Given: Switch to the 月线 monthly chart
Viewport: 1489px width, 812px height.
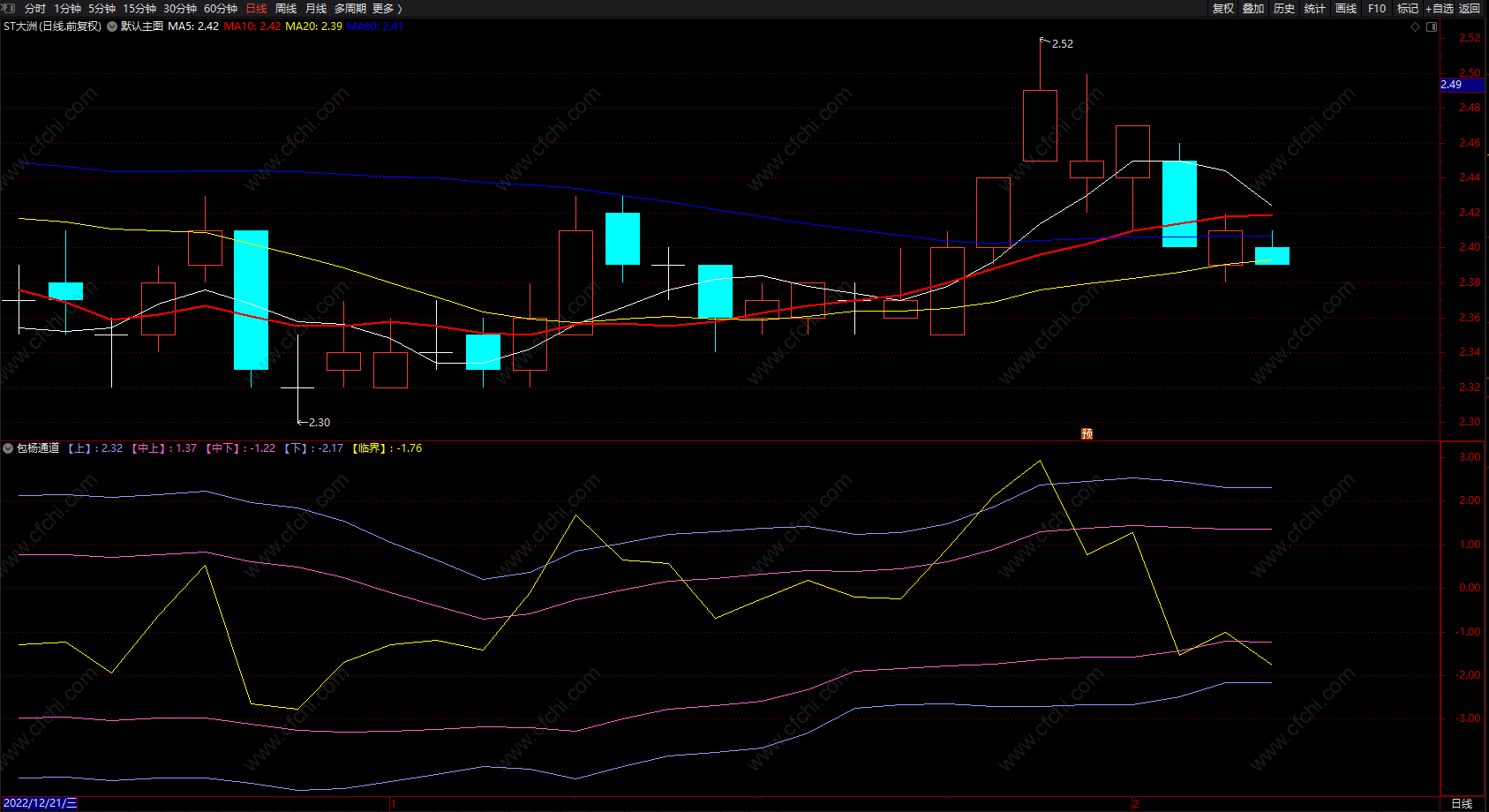Looking at the screenshot, I should 316,8.
